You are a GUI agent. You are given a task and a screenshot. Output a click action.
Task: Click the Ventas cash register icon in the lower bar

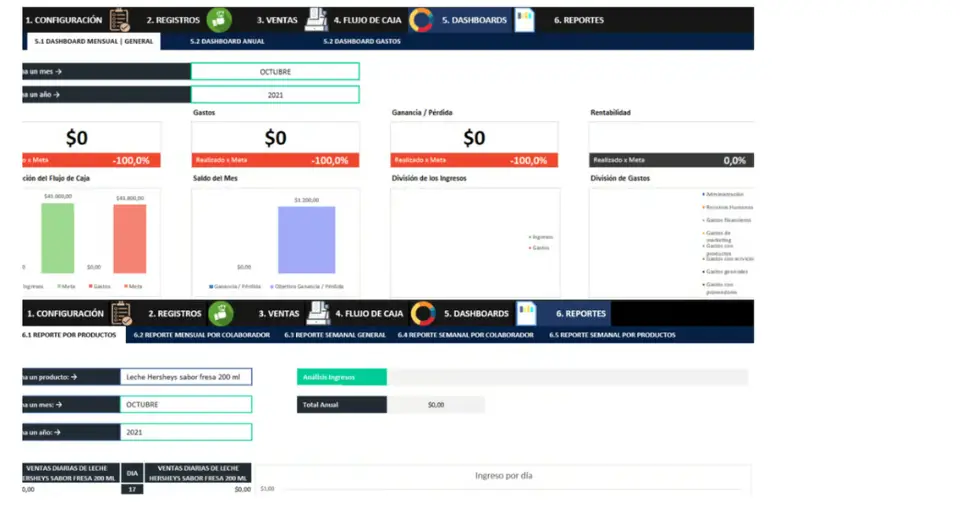318,313
